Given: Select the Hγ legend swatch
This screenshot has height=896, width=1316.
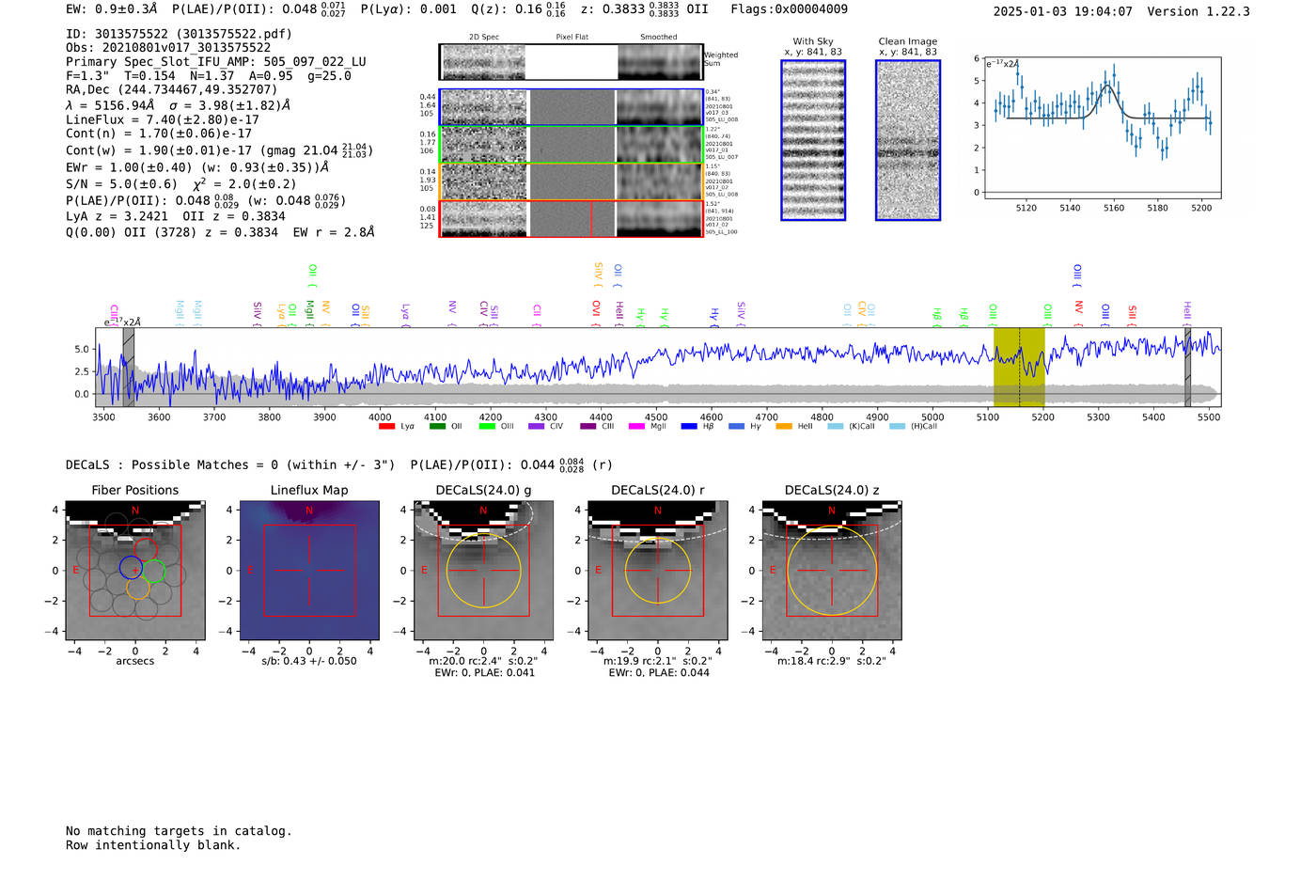Looking at the screenshot, I should [x=736, y=427].
